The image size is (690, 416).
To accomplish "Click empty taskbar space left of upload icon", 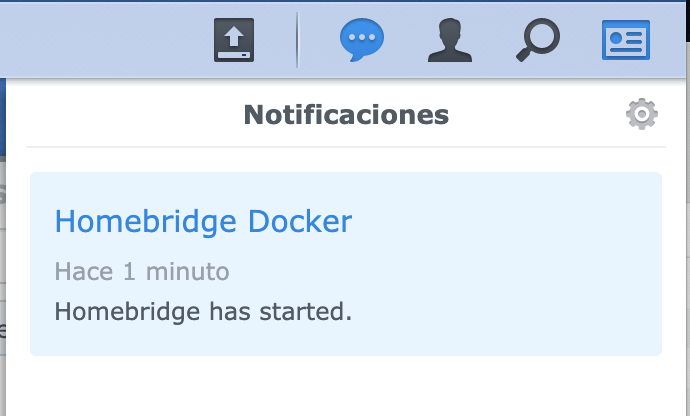I will click(100, 40).
